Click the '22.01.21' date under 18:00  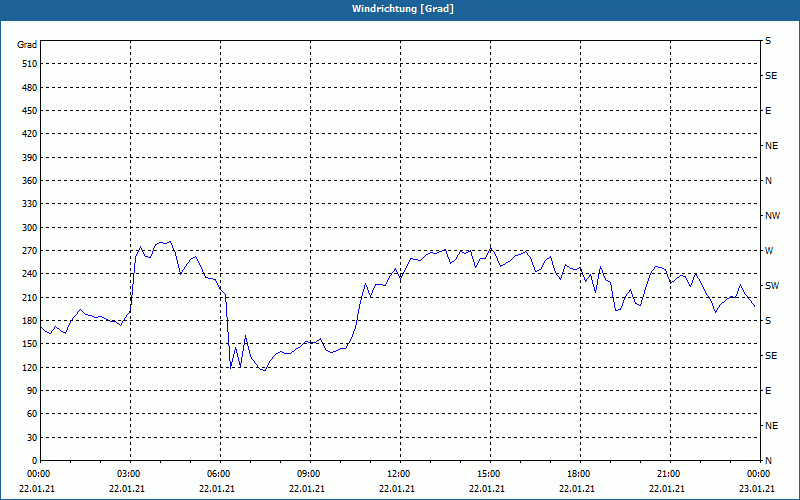point(577,489)
